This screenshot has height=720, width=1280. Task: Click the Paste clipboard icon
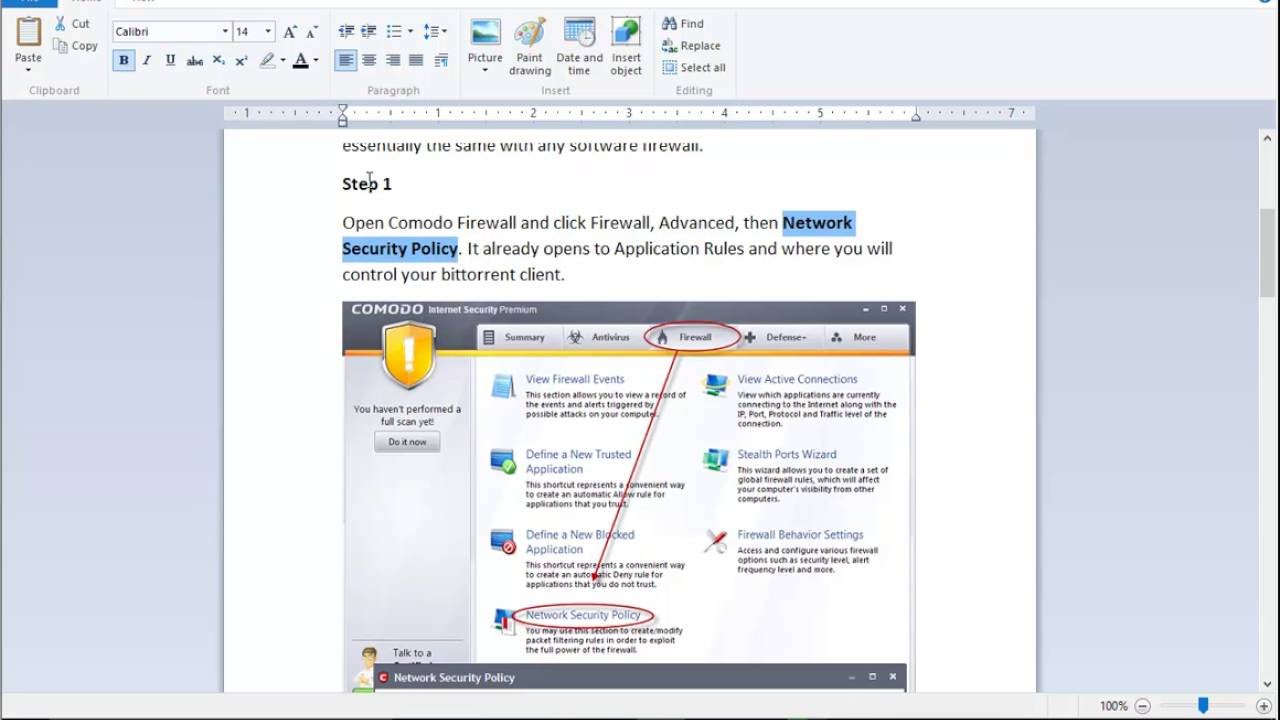(x=29, y=32)
